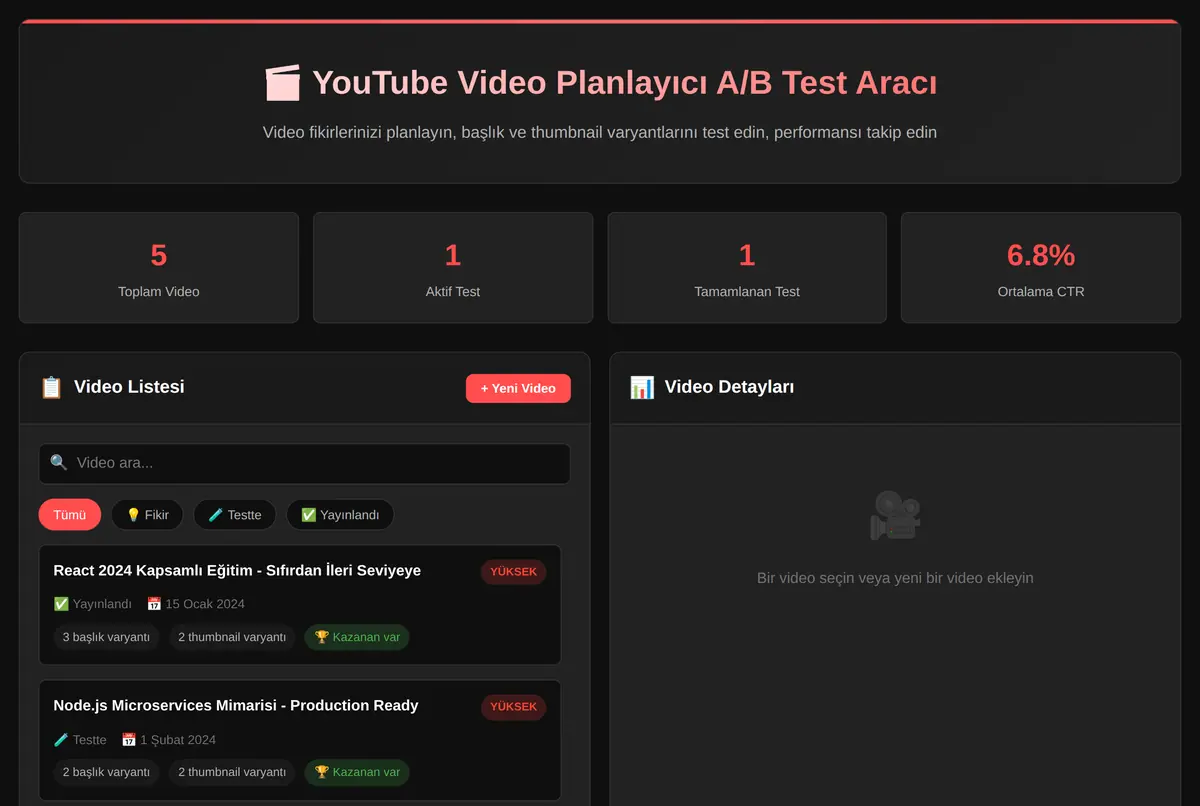
Task: Click 2 thumbnail varyantı on the React card
Action: click(232, 637)
